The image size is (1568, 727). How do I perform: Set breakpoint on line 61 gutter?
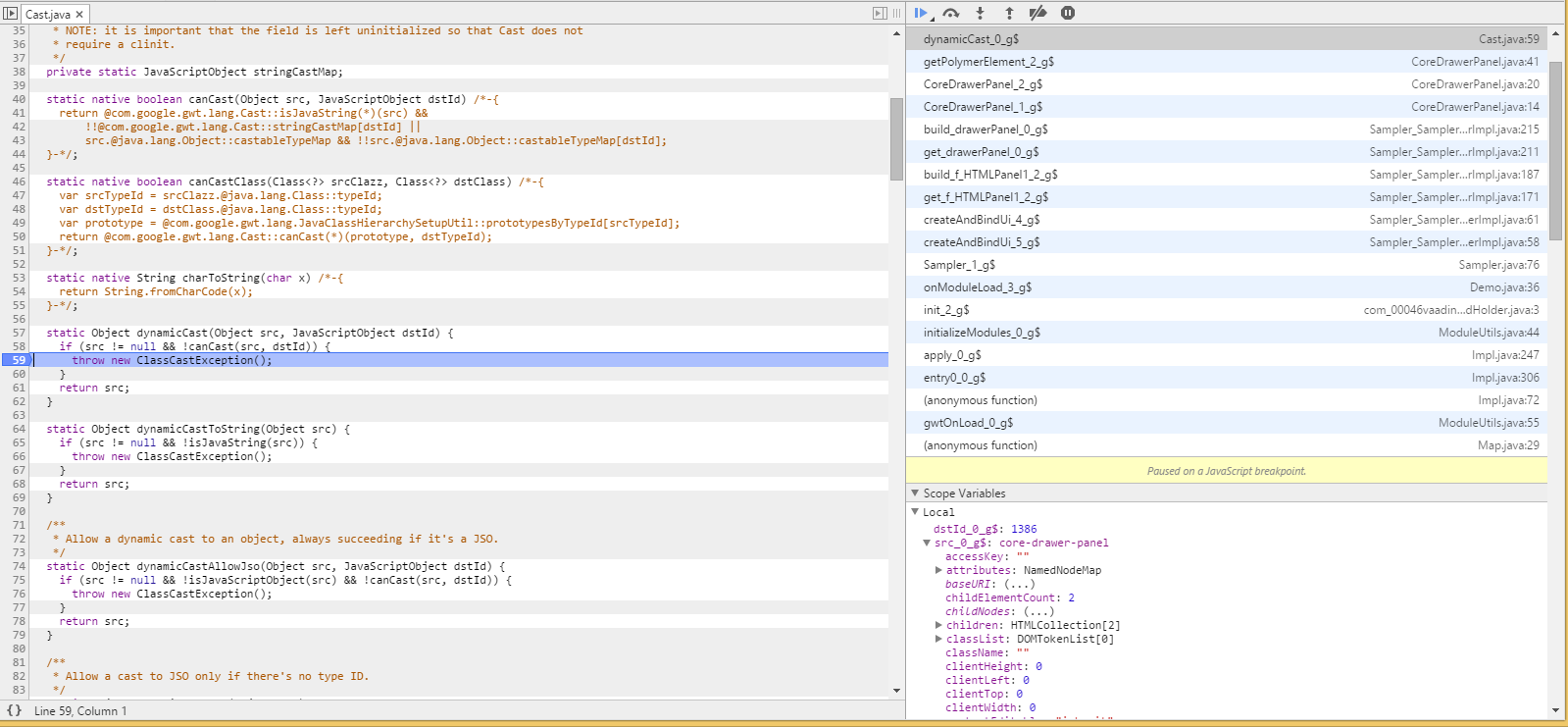(x=18, y=388)
